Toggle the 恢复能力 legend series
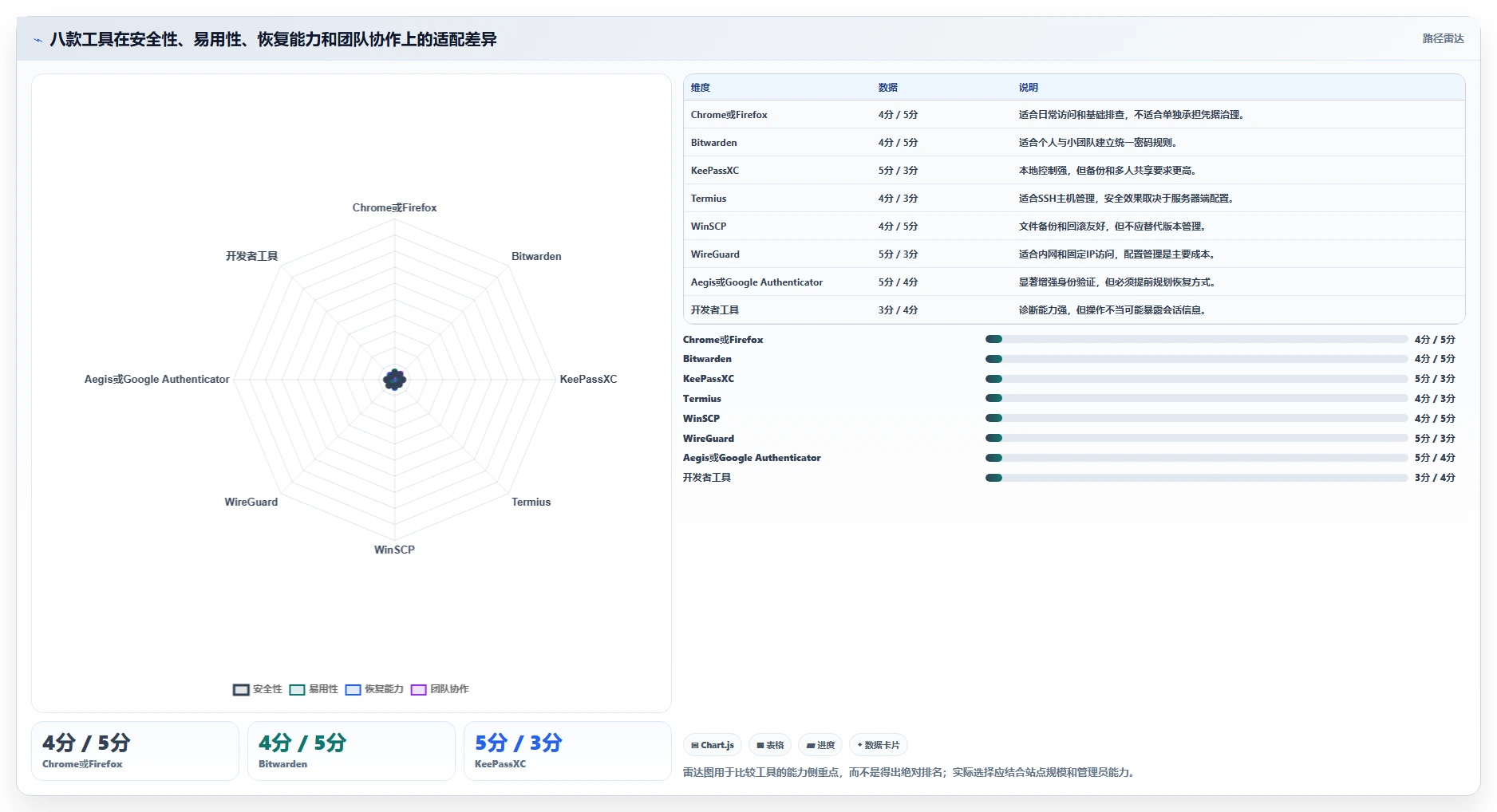This screenshot has width=1497, height=812. [373, 689]
